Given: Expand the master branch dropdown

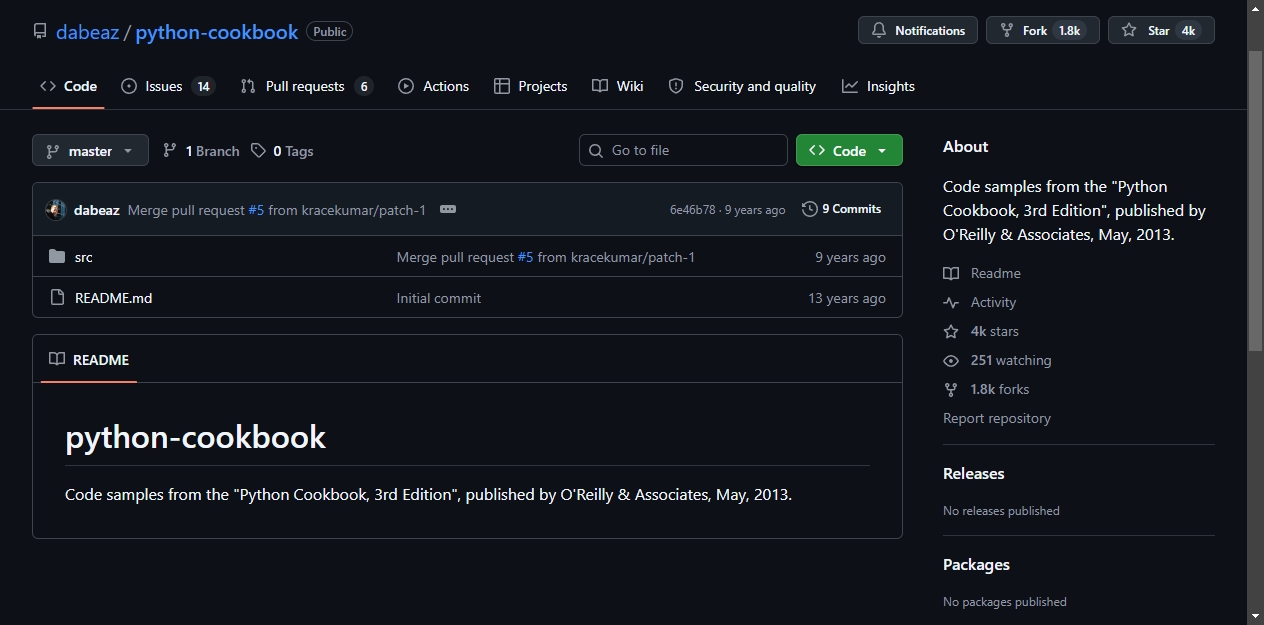Looking at the screenshot, I should click(x=90, y=151).
